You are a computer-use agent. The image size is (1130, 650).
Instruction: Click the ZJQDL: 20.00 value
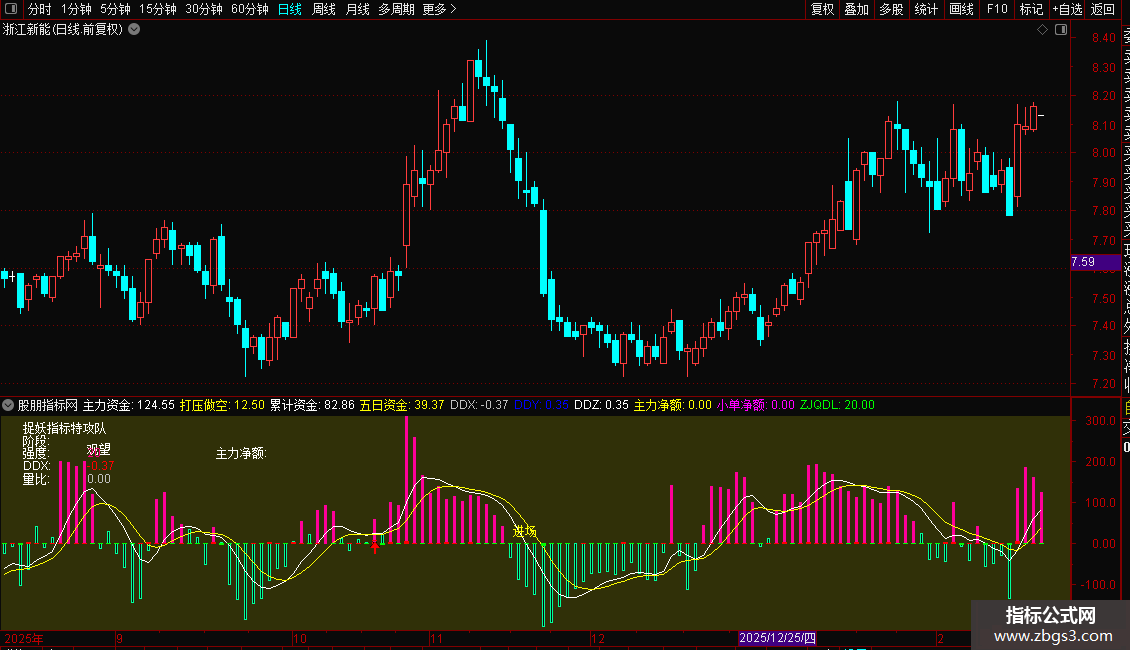click(x=837, y=405)
